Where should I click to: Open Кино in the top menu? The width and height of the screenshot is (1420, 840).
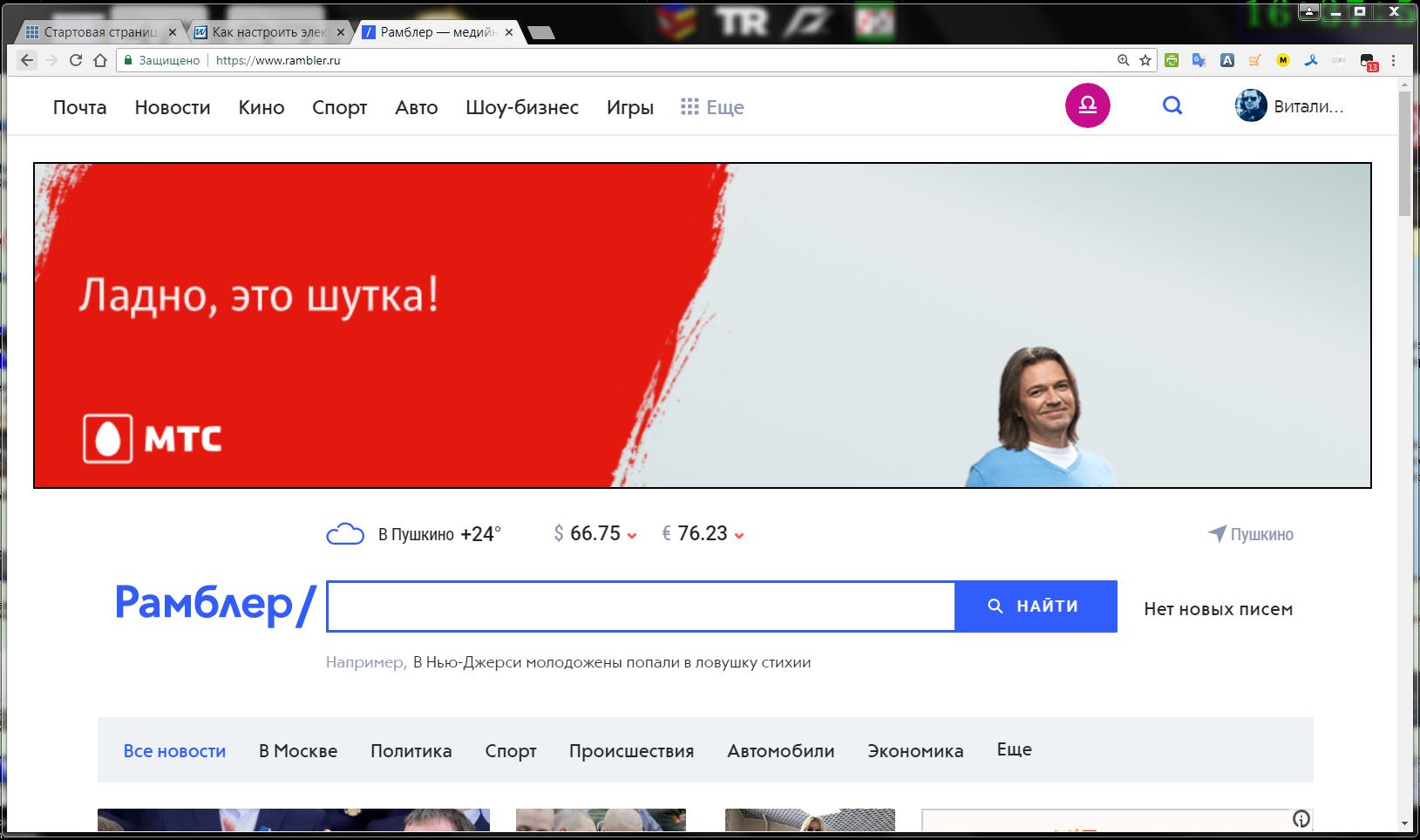tap(262, 107)
